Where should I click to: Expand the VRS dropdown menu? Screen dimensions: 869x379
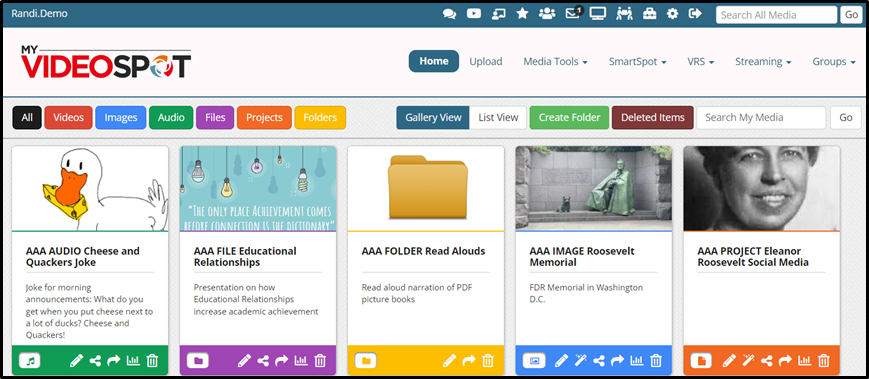coord(701,62)
